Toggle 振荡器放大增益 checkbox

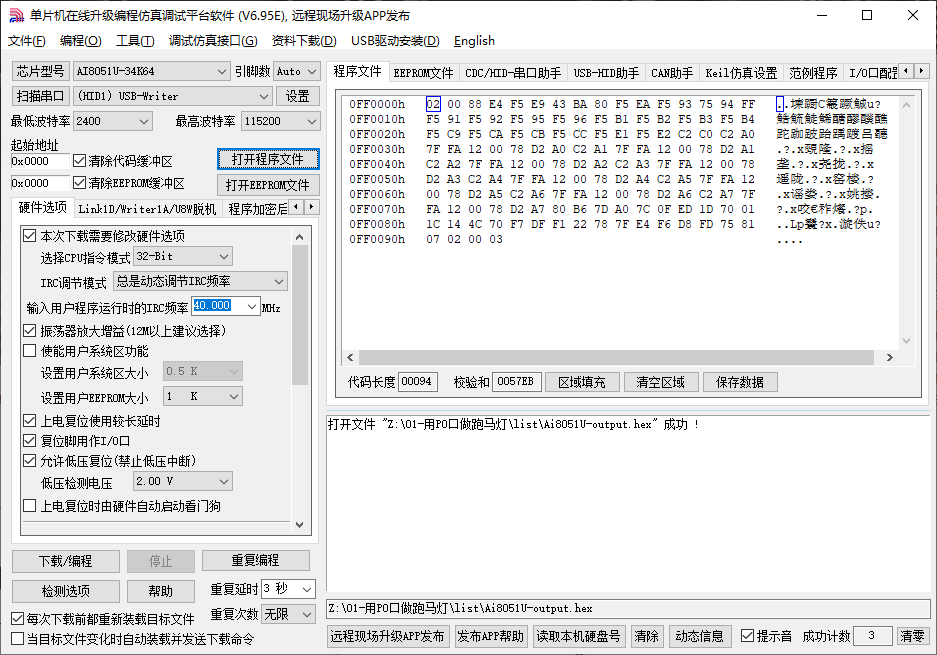[29, 330]
